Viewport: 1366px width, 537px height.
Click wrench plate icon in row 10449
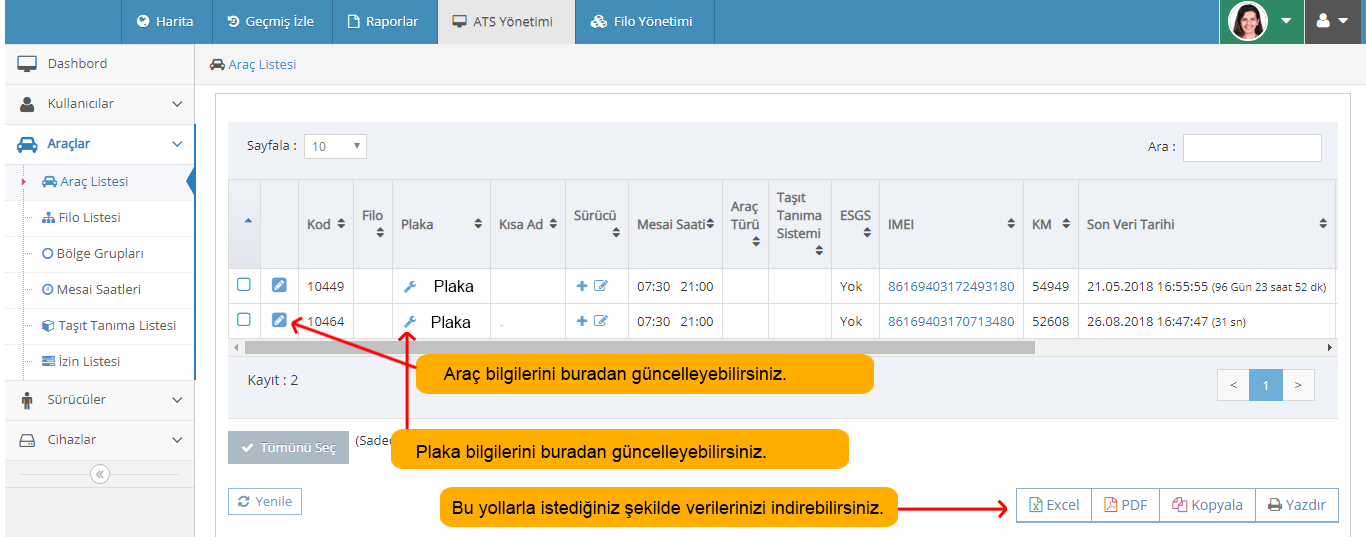pyautogui.click(x=409, y=287)
